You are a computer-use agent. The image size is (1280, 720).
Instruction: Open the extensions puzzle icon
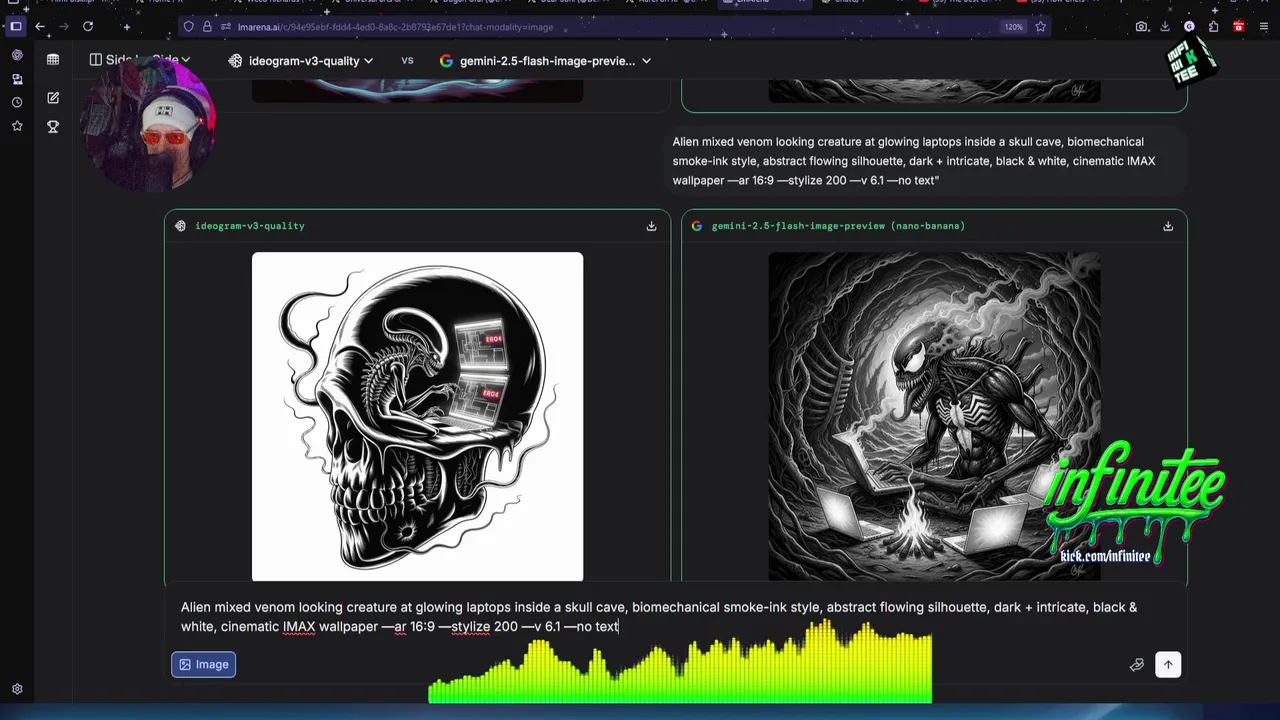click(1213, 27)
